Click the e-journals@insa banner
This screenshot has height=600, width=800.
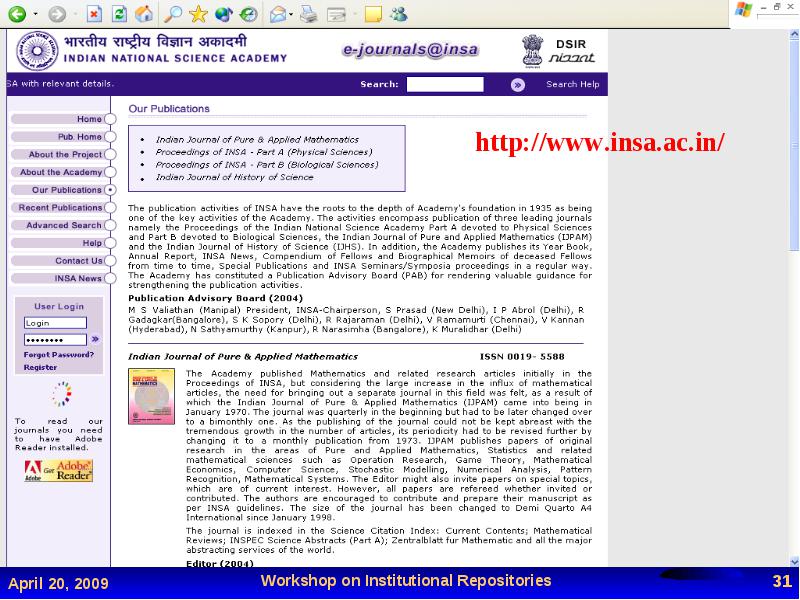click(x=411, y=49)
